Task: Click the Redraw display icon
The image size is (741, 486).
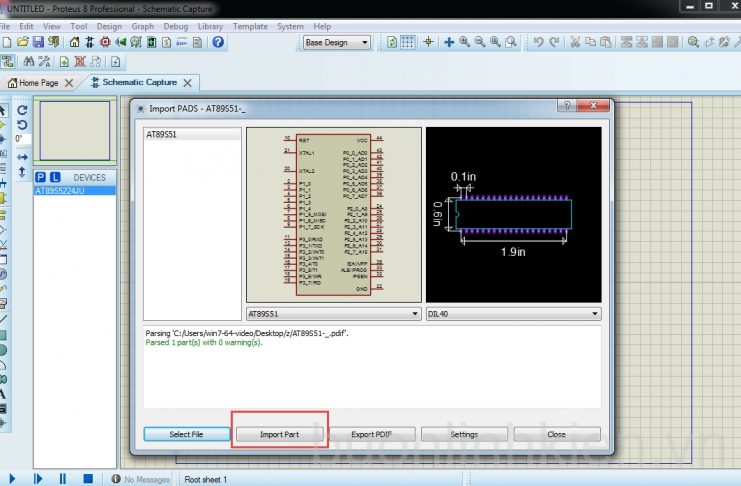Action: click(392, 42)
